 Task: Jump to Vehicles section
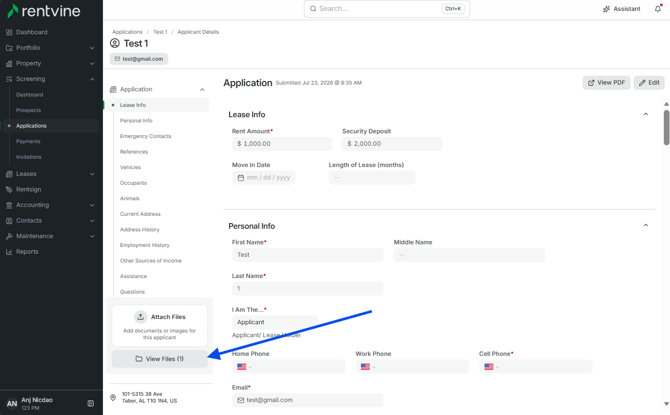(x=130, y=167)
